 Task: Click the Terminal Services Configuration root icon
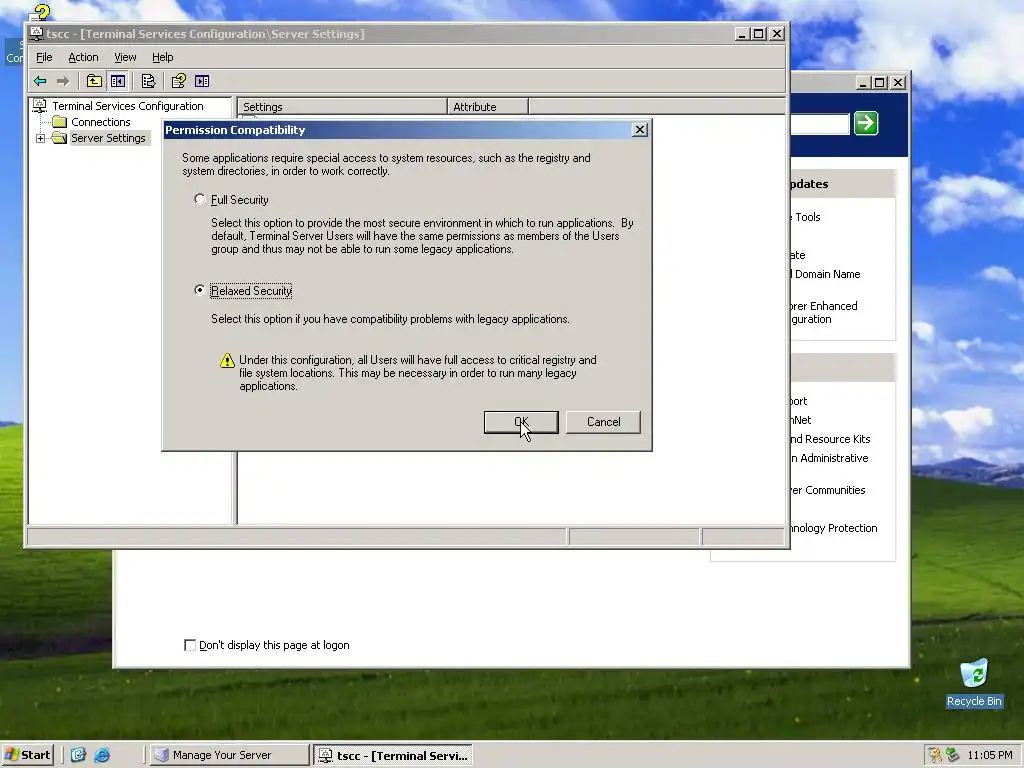click(x=40, y=106)
